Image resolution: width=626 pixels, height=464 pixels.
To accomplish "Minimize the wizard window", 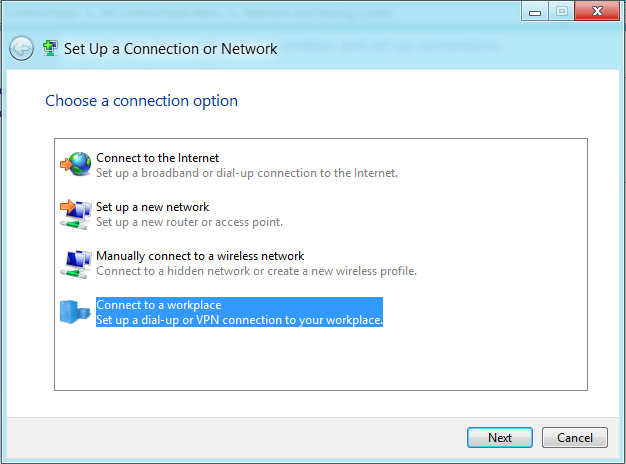I will pyautogui.click(x=535, y=11).
